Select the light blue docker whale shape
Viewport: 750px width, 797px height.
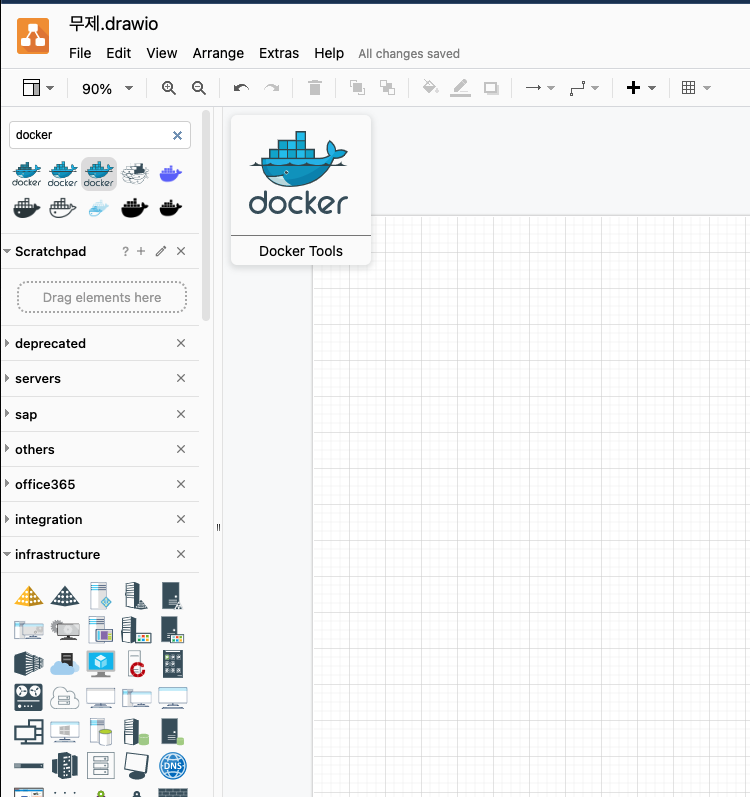click(x=99, y=208)
